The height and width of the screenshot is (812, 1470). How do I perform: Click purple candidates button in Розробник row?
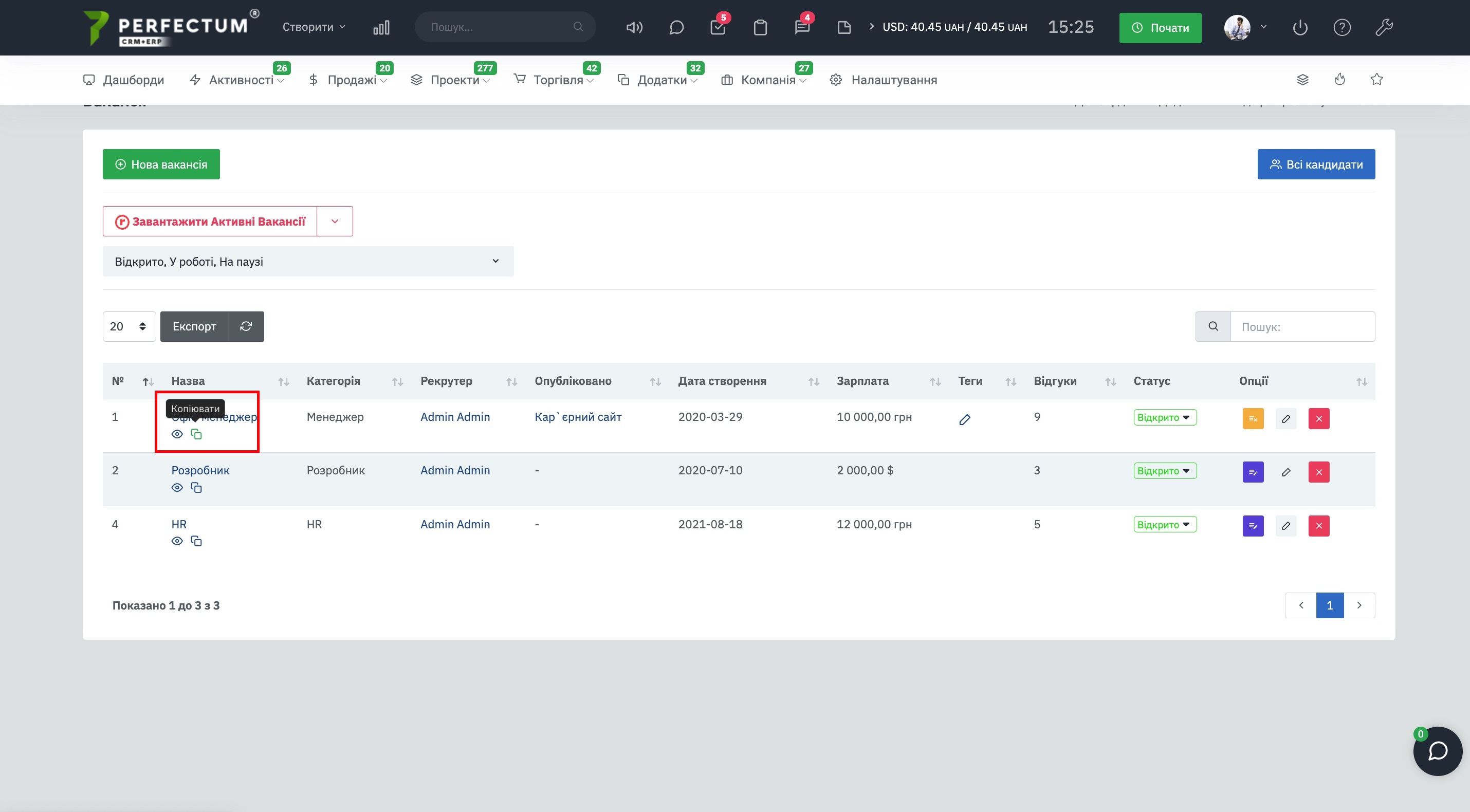coord(1253,472)
